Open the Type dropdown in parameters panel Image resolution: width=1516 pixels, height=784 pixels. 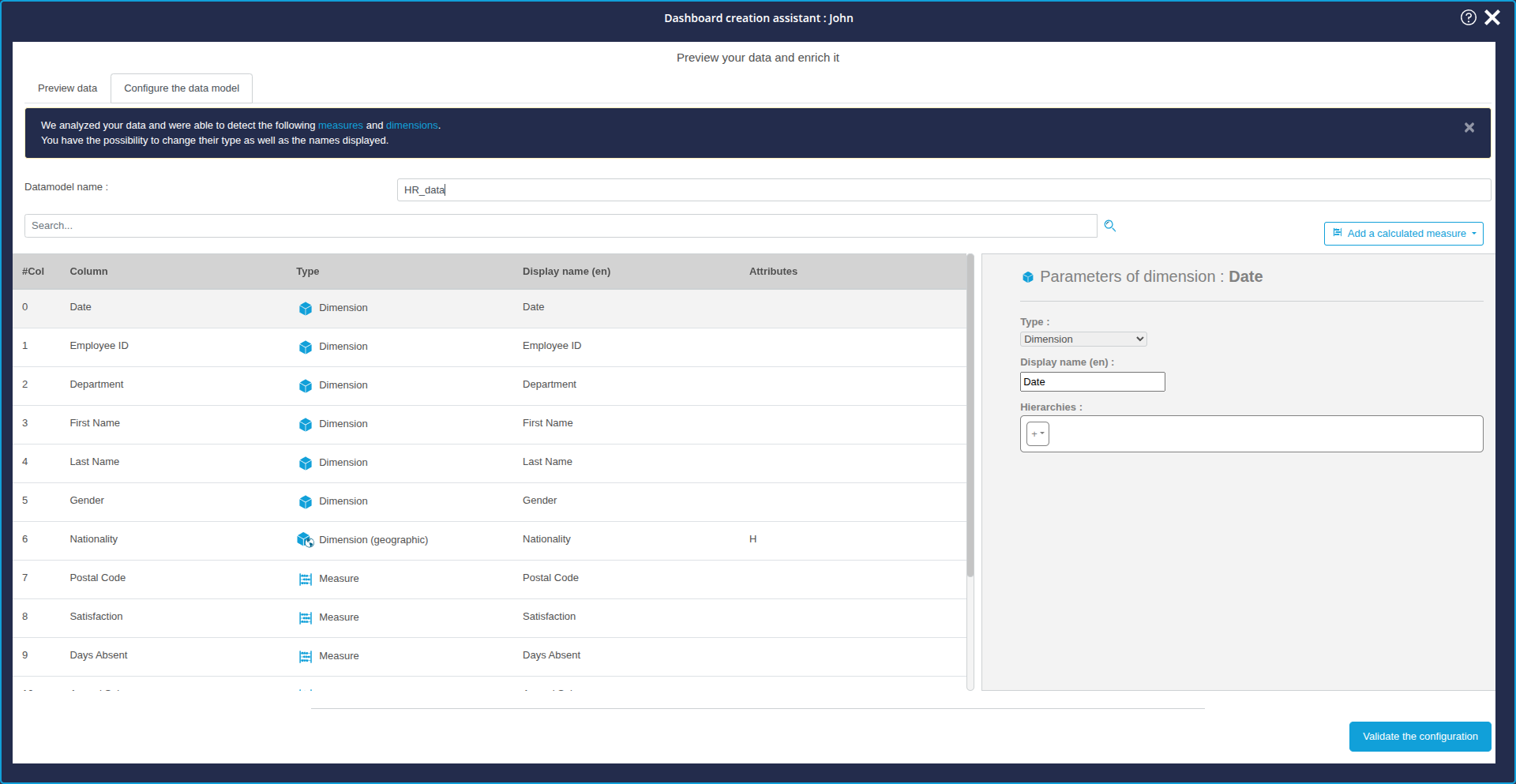1083,339
